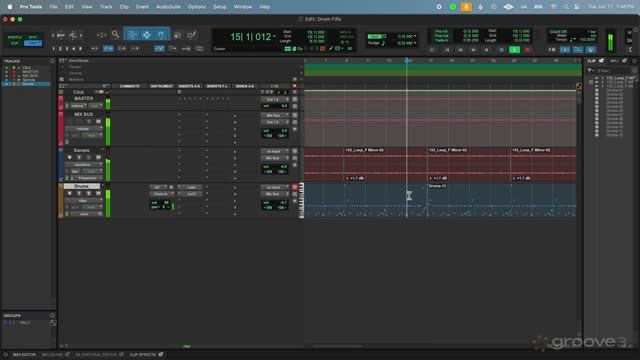Open the Groups list options icon

click(52, 316)
